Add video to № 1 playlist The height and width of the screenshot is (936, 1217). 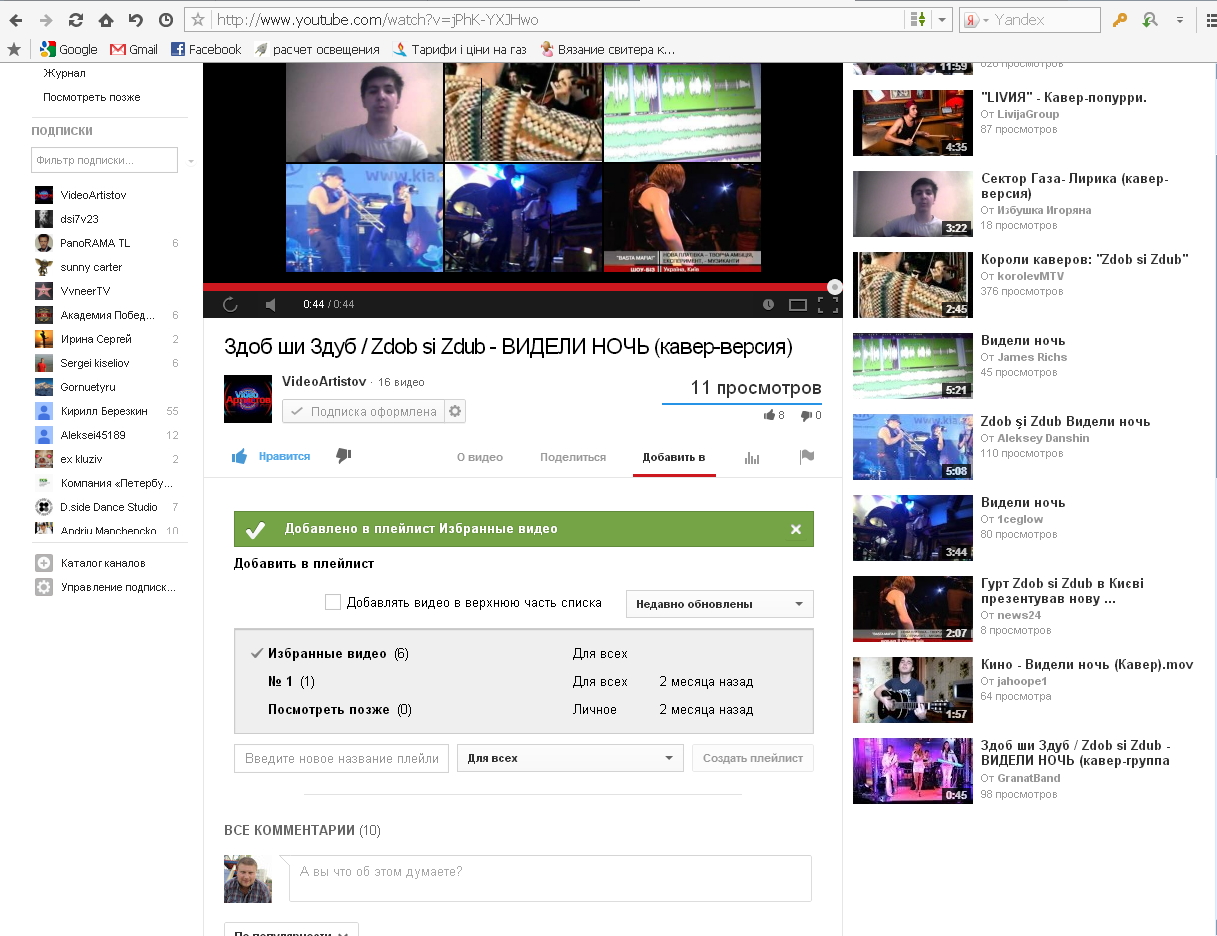coord(524,682)
